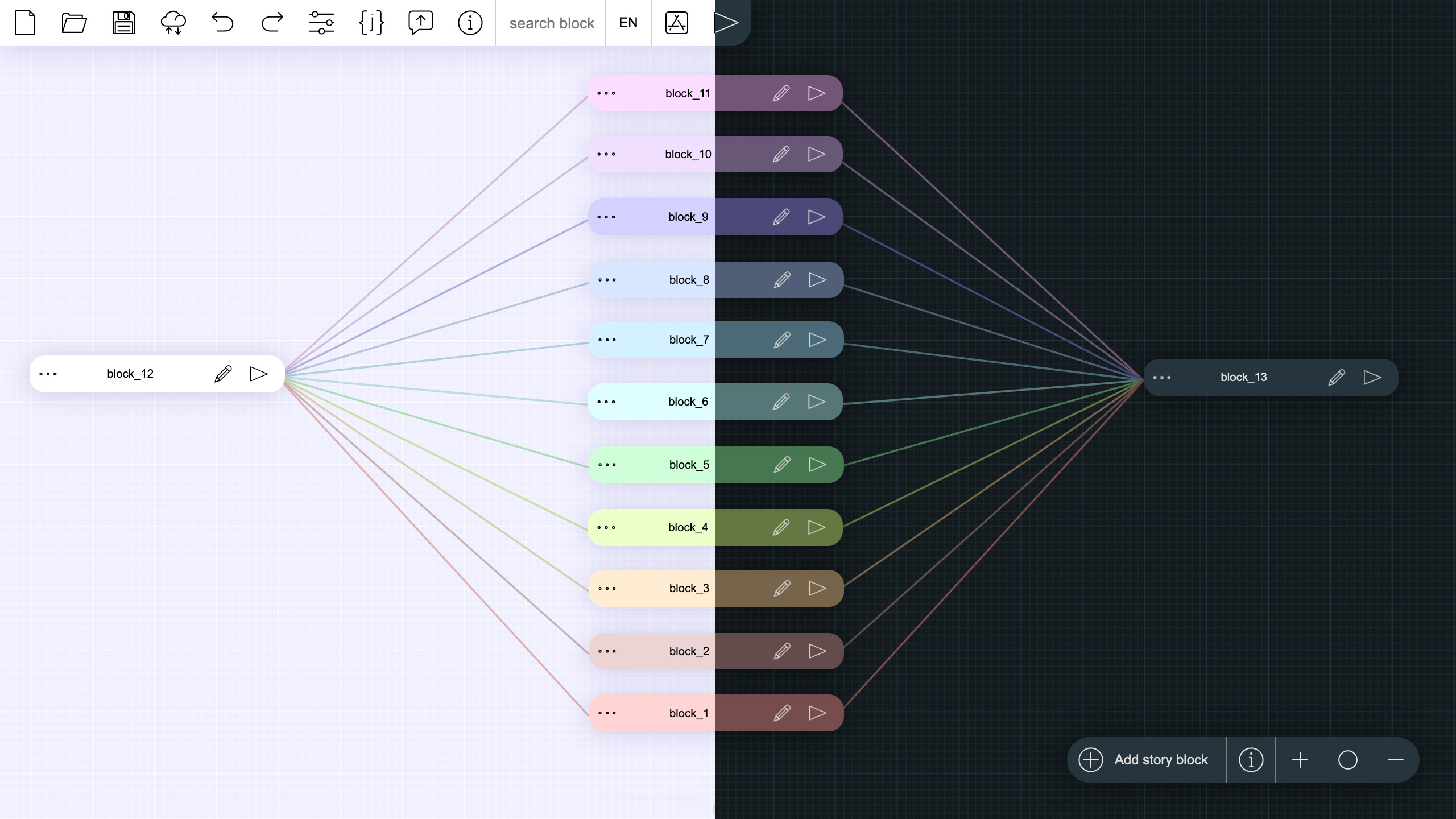This screenshot has width=1456, height=819.
Task: Open a project with the folder icon
Action: pyautogui.click(x=74, y=23)
